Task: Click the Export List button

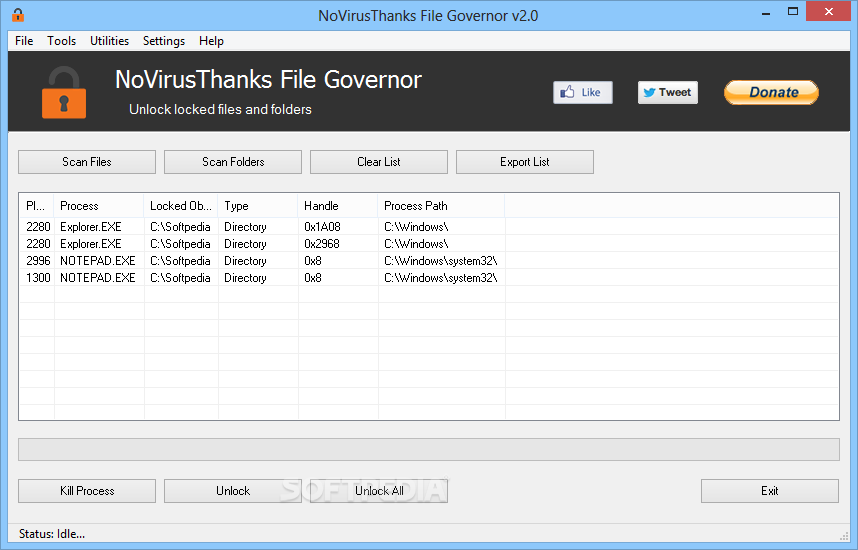Action: coord(525,162)
